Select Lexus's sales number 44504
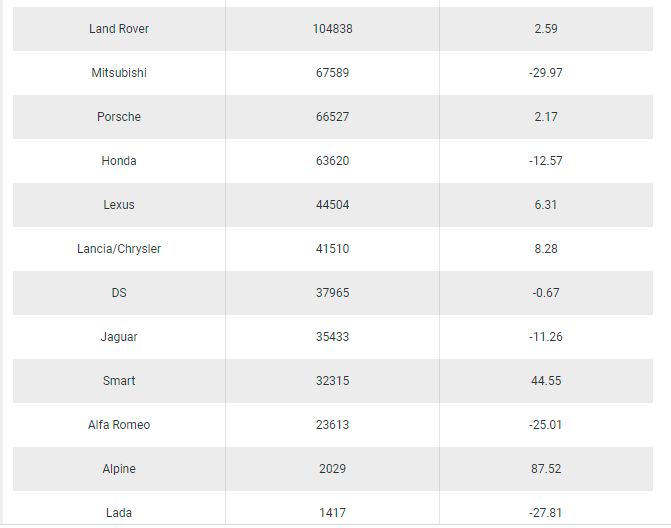 tap(332, 205)
